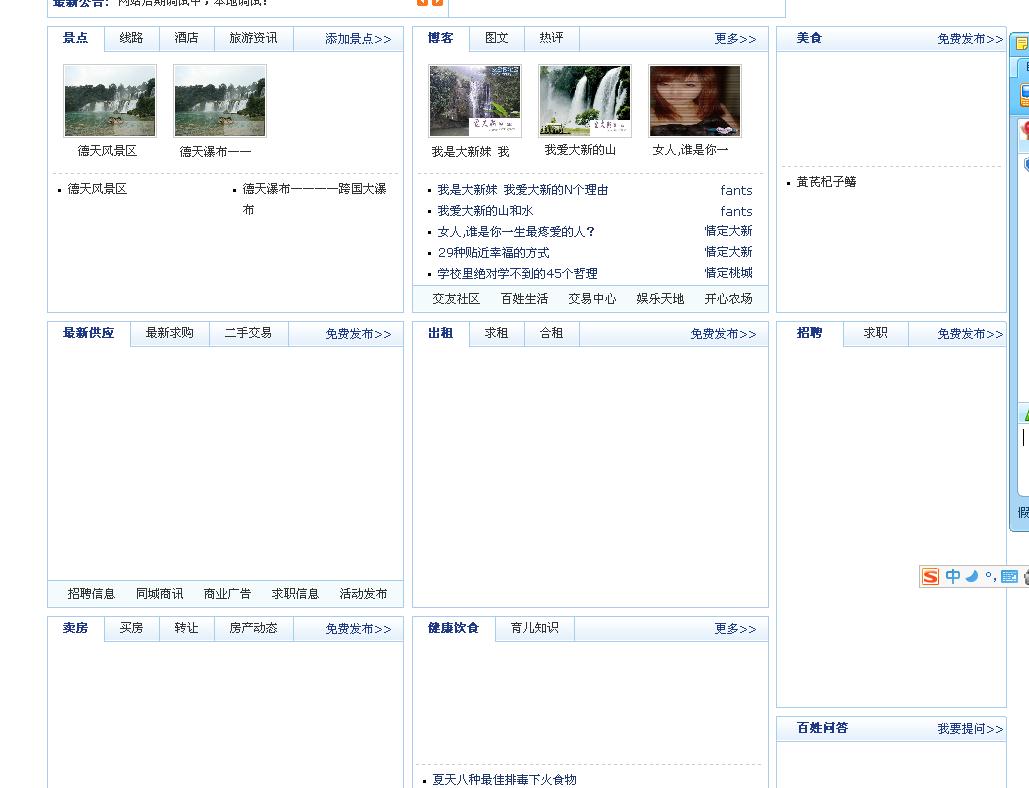Go to 交易中心 section

(x=592, y=299)
